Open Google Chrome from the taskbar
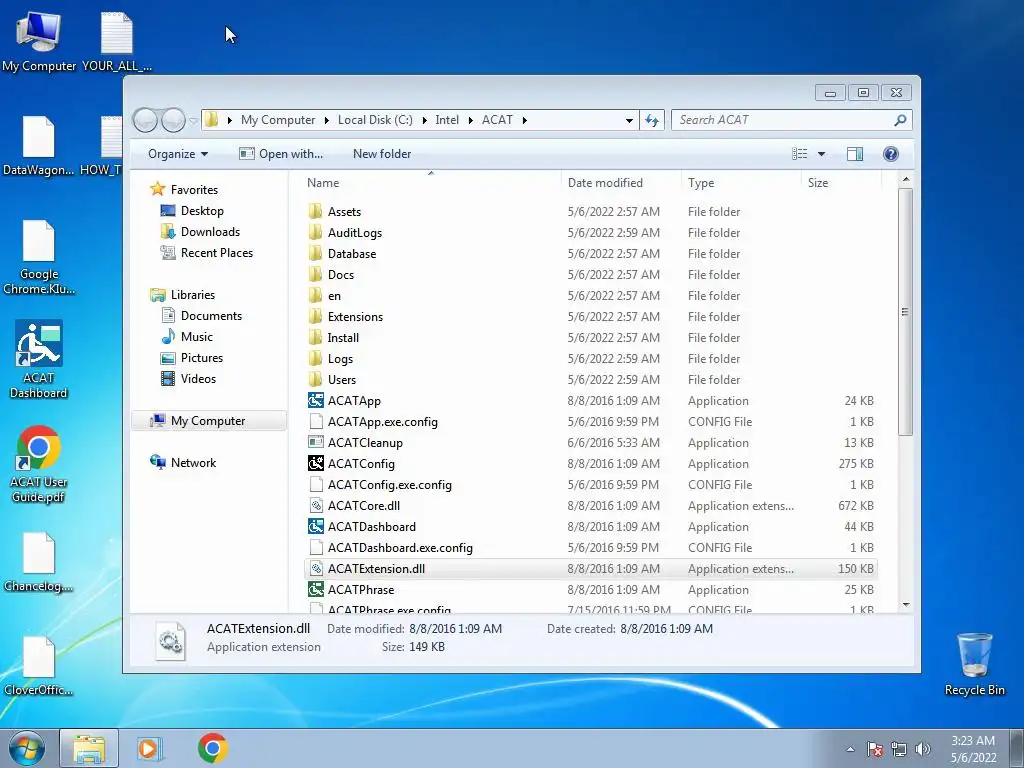The width and height of the screenshot is (1024, 768). tap(212, 748)
